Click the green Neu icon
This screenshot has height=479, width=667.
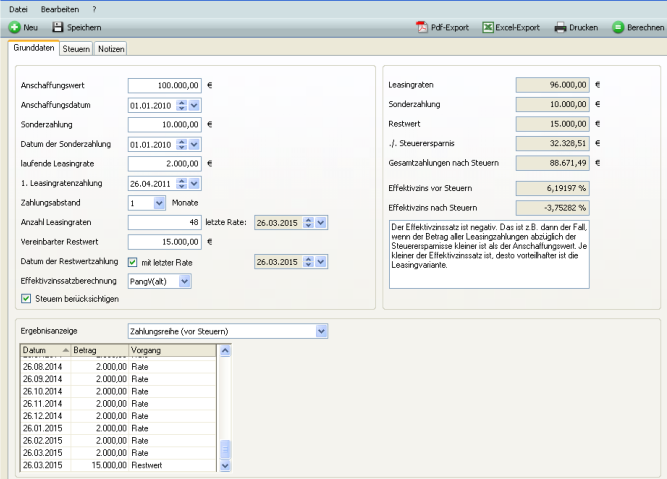tap(14, 27)
